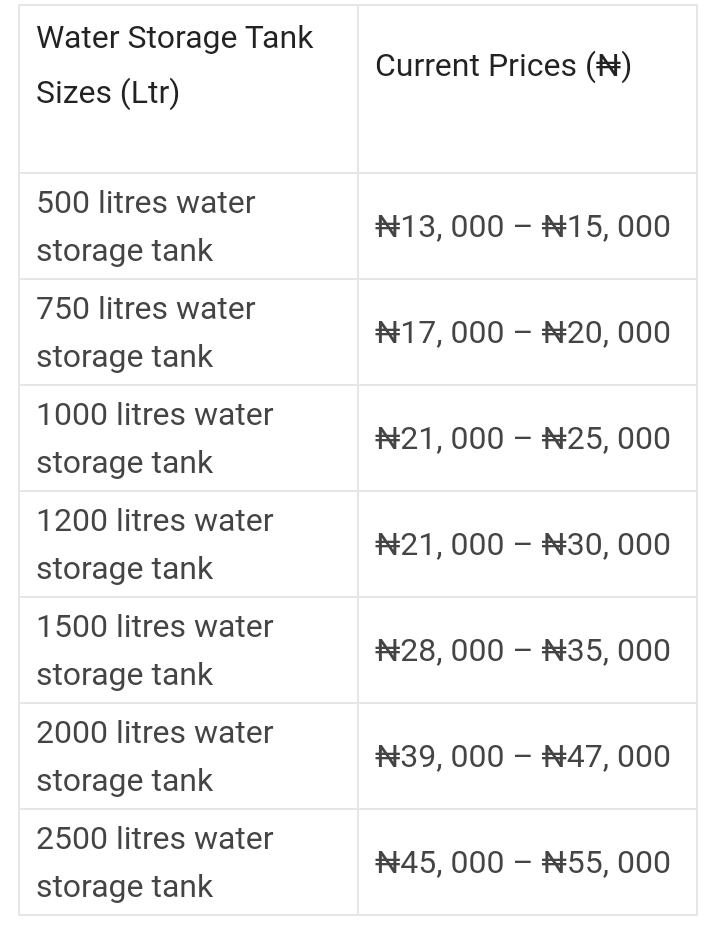Click the "₦47, 000" price text

(x=606, y=757)
